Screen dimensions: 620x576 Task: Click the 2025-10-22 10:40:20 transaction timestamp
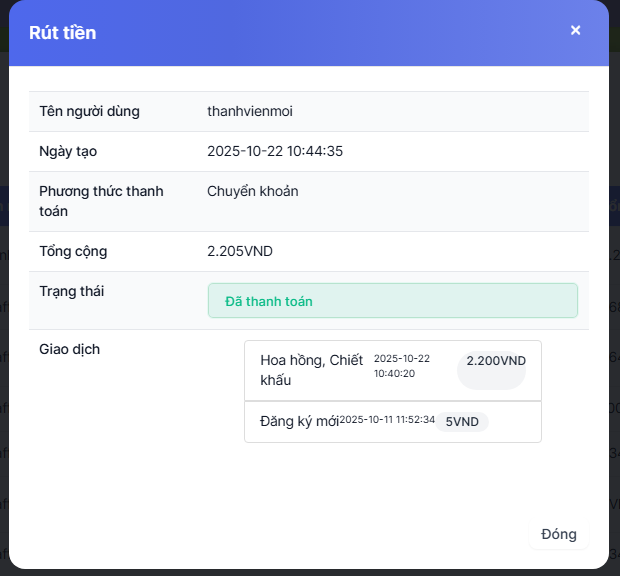(x=401, y=366)
